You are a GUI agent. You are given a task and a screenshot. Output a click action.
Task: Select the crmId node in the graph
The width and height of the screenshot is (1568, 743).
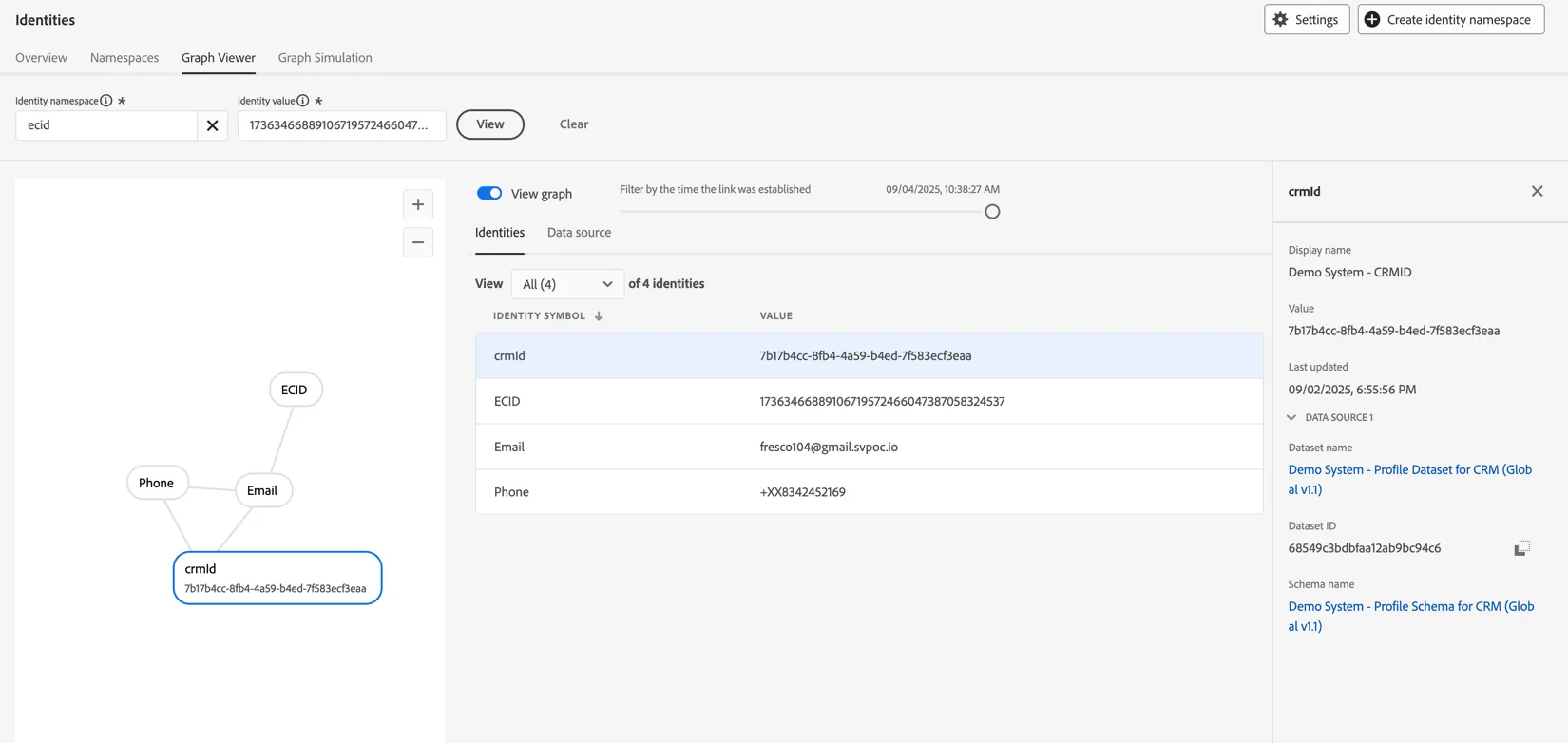point(277,578)
